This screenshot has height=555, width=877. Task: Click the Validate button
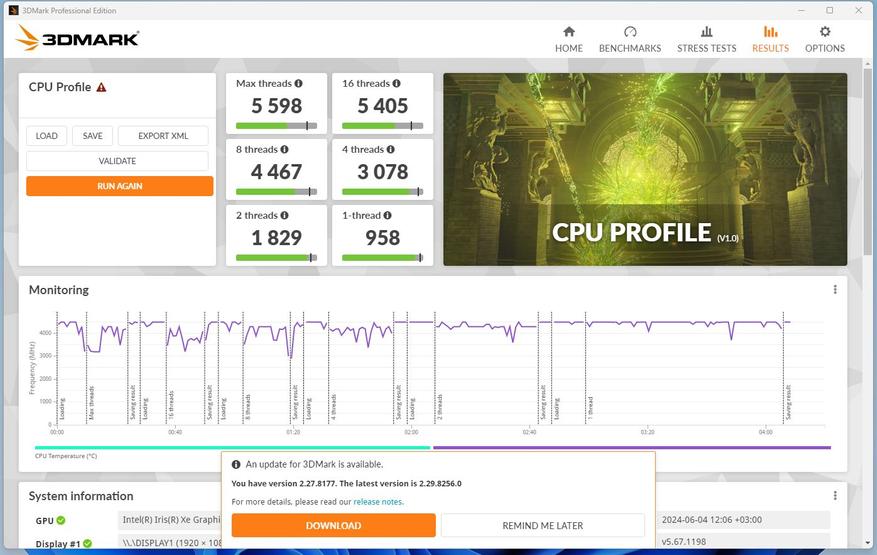[x=117, y=161]
